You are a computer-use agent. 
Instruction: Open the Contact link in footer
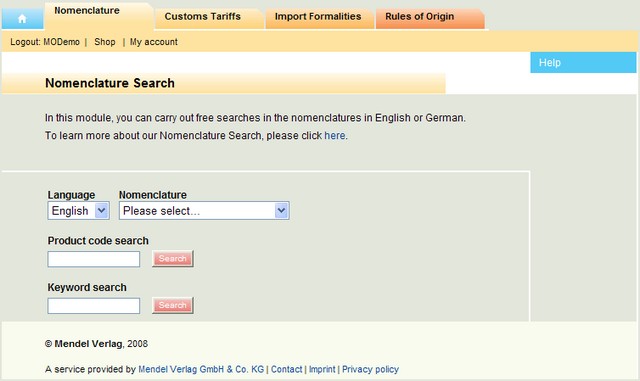(287, 369)
